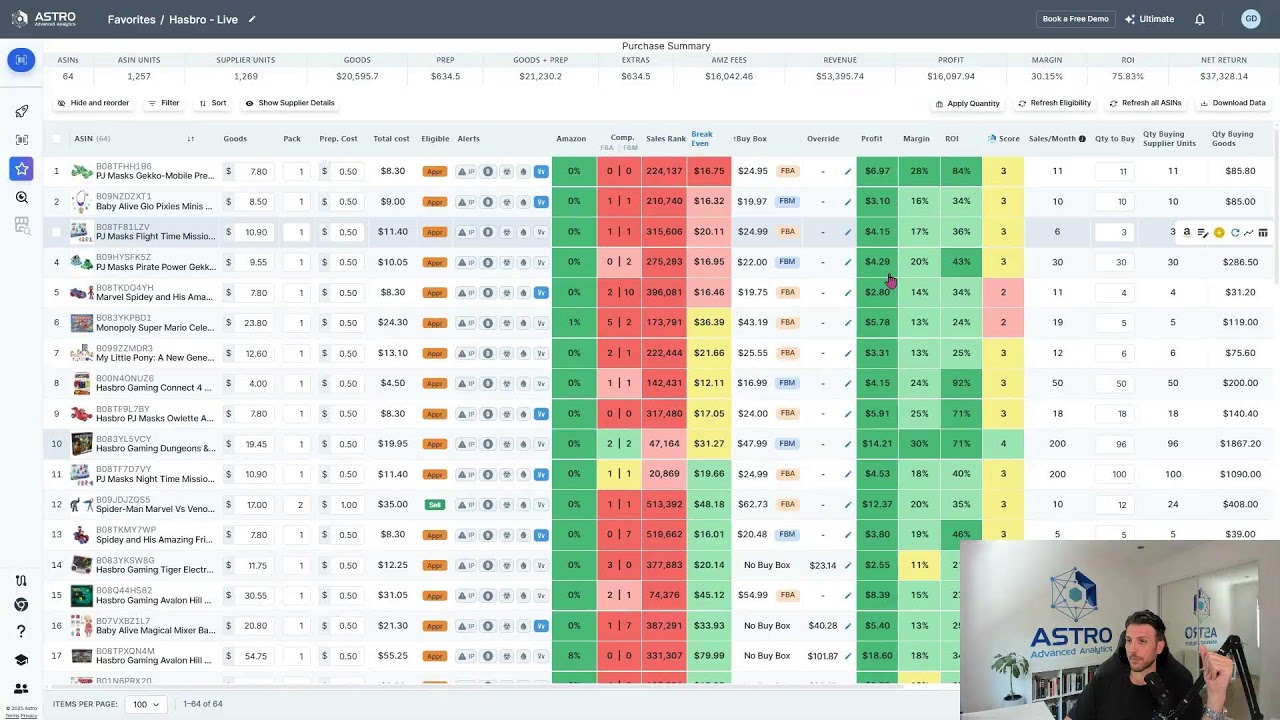Click the horizontal table scrollbar
Image resolution: width=1280 pixels, height=720 pixels.
click(x=480, y=687)
